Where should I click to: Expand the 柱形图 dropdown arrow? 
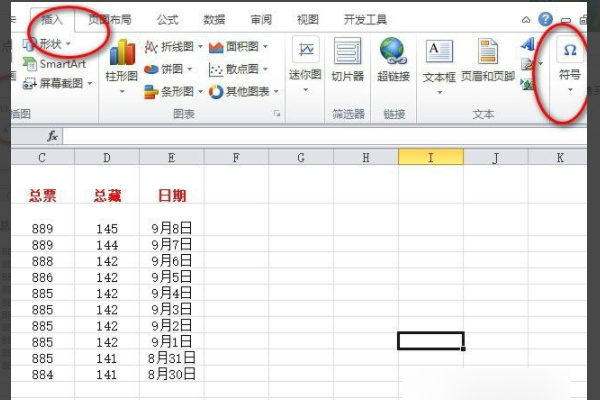(122, 91)
